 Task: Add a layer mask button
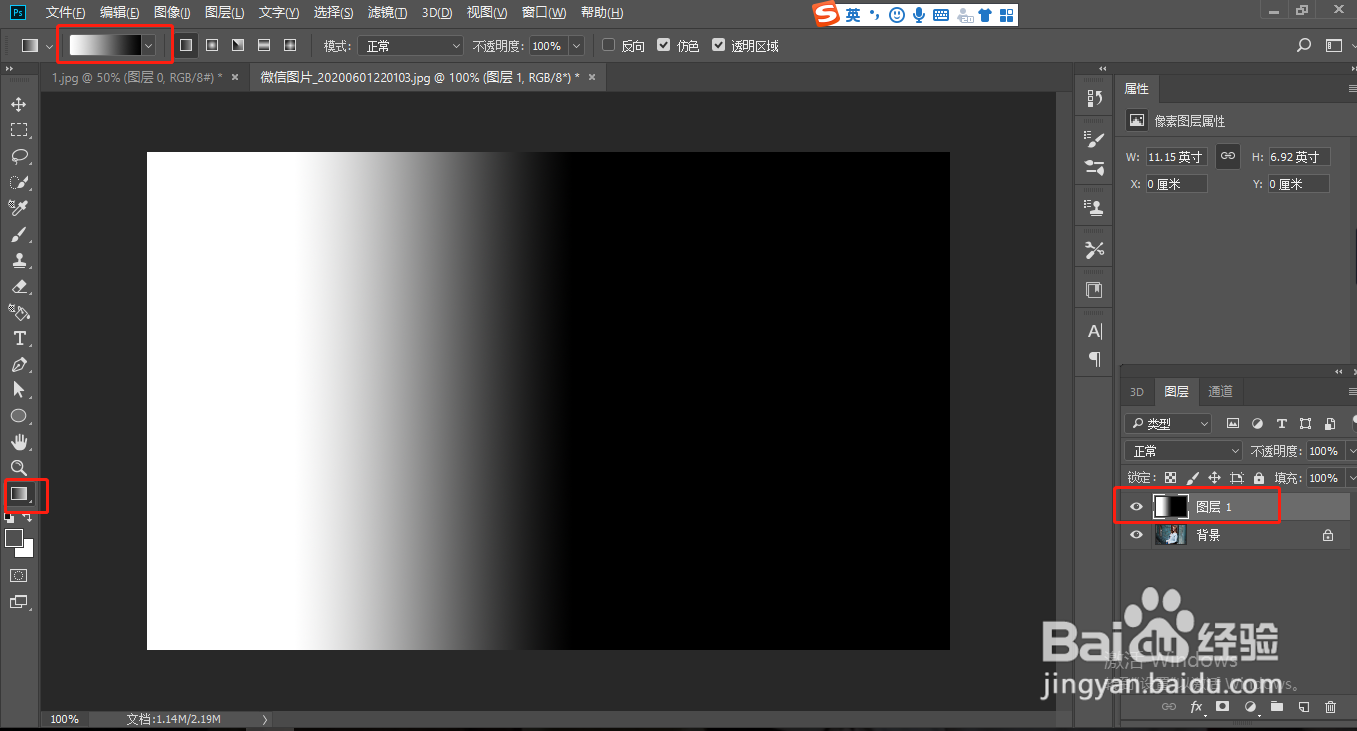click(1222, 707)
